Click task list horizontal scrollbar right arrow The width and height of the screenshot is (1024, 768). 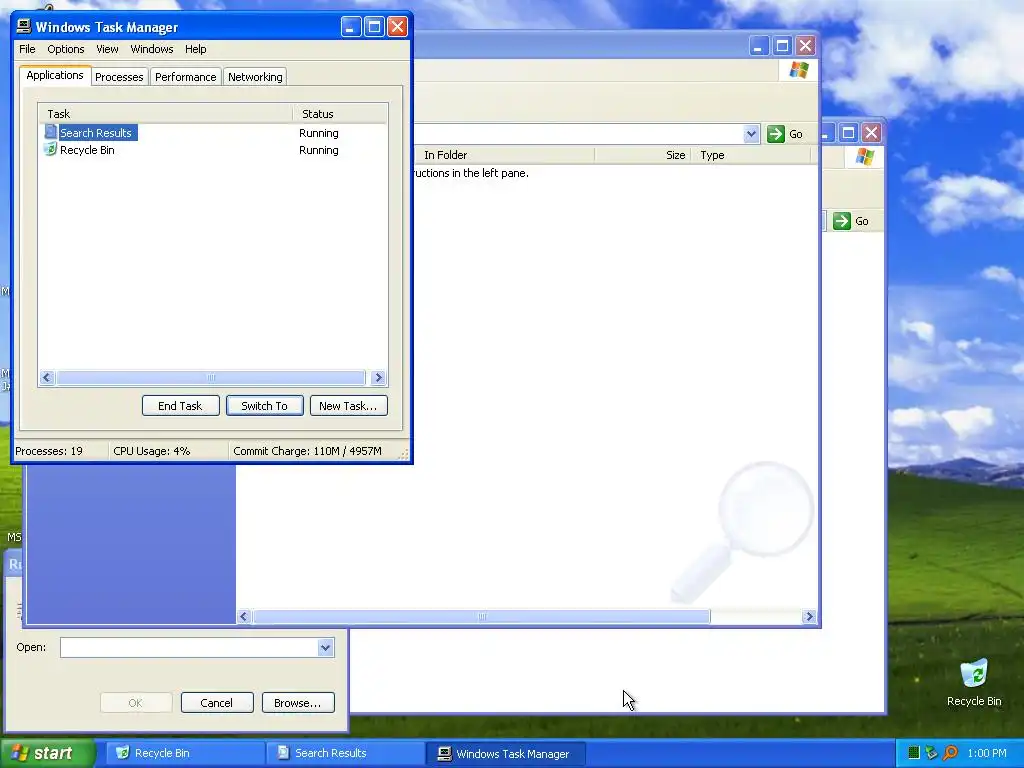377,377
